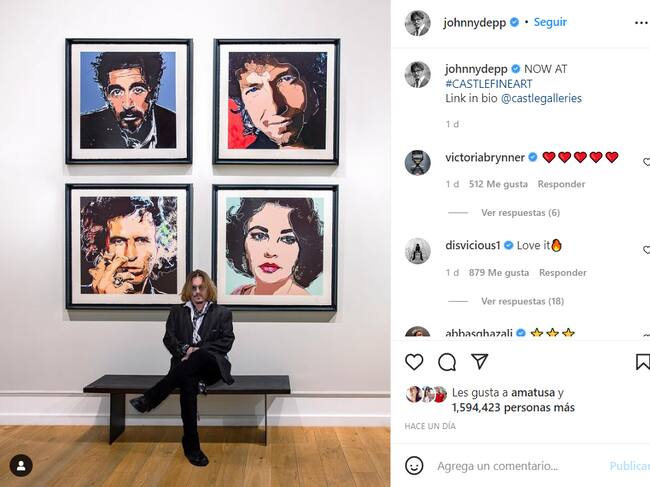
Task: Click Seguir to follow johnnydepp
Action: (x=550, y=22)
